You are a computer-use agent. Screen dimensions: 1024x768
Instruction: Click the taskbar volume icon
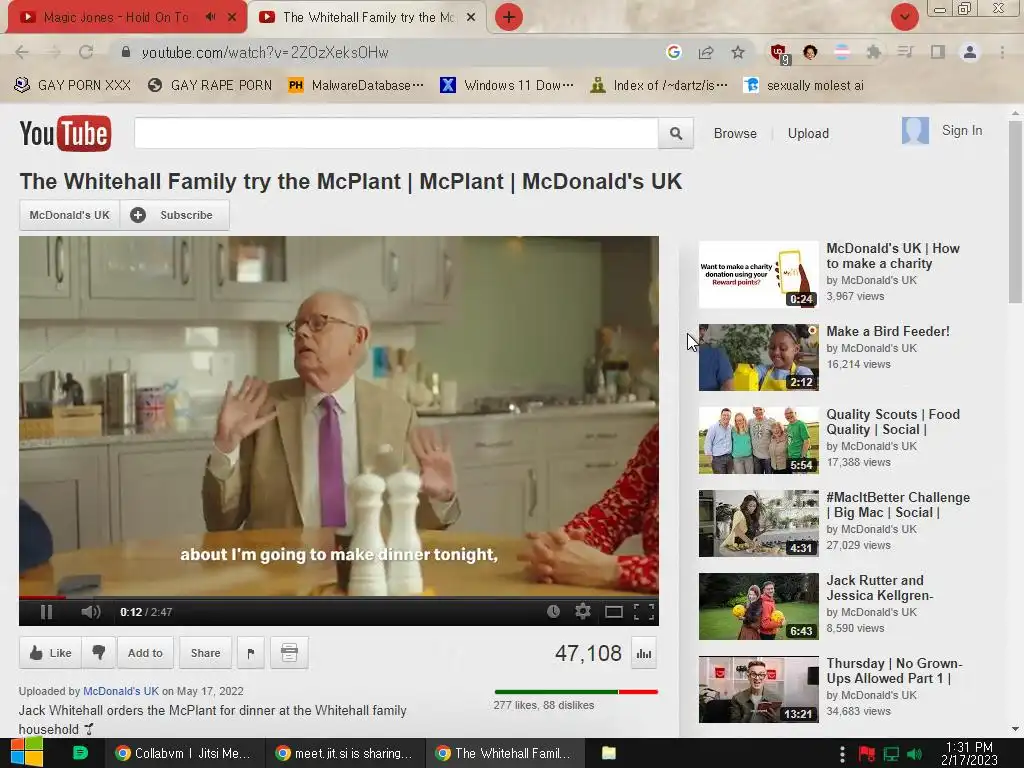(914, 754)
